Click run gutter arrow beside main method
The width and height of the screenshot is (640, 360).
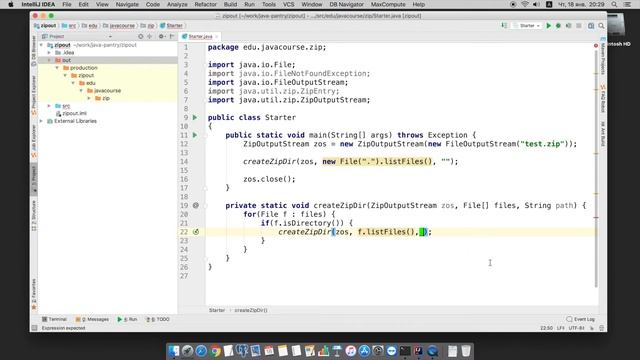pyautogui.click(x=195, y=135)
